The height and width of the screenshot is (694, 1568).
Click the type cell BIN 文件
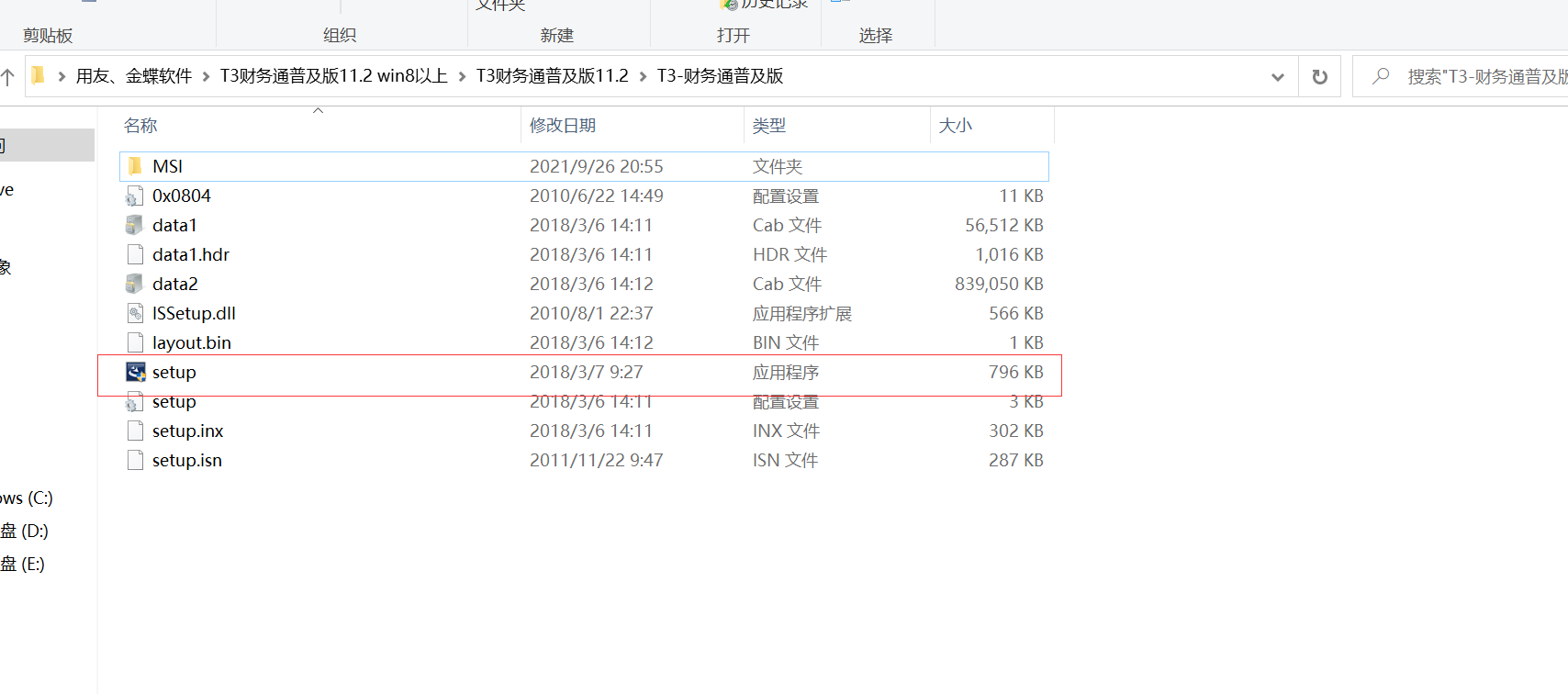pos(786,342)
